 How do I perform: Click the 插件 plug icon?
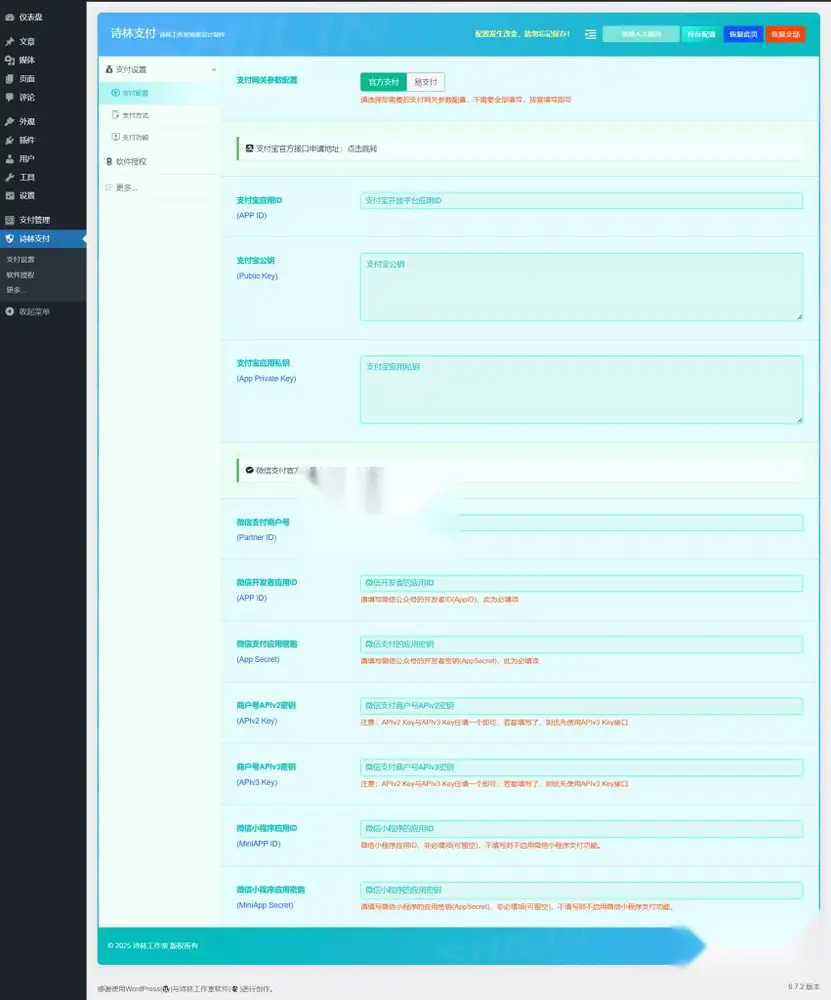(x=10, y=140)
